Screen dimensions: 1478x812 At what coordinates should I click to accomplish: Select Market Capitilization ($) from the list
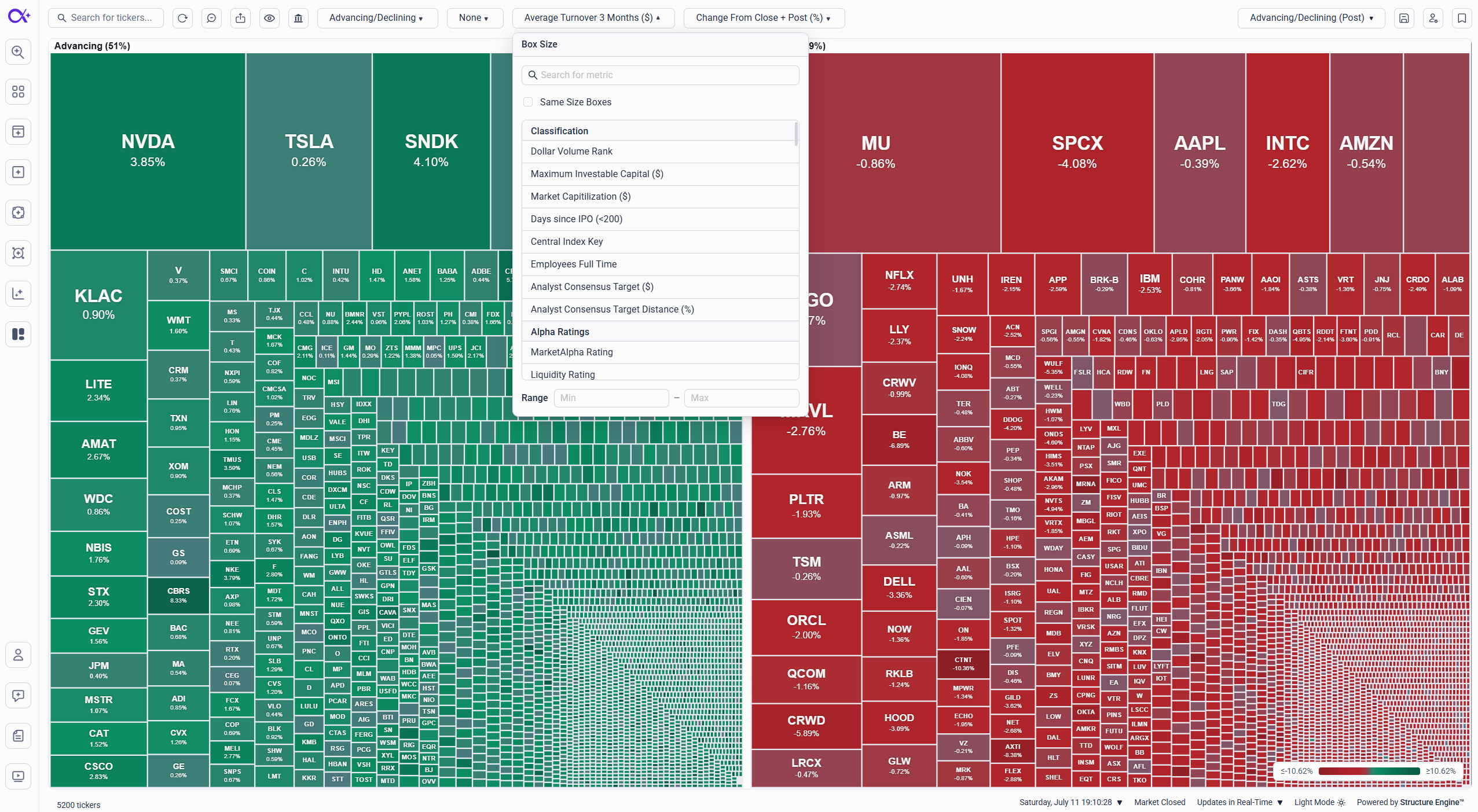click(x=660, y=197)
